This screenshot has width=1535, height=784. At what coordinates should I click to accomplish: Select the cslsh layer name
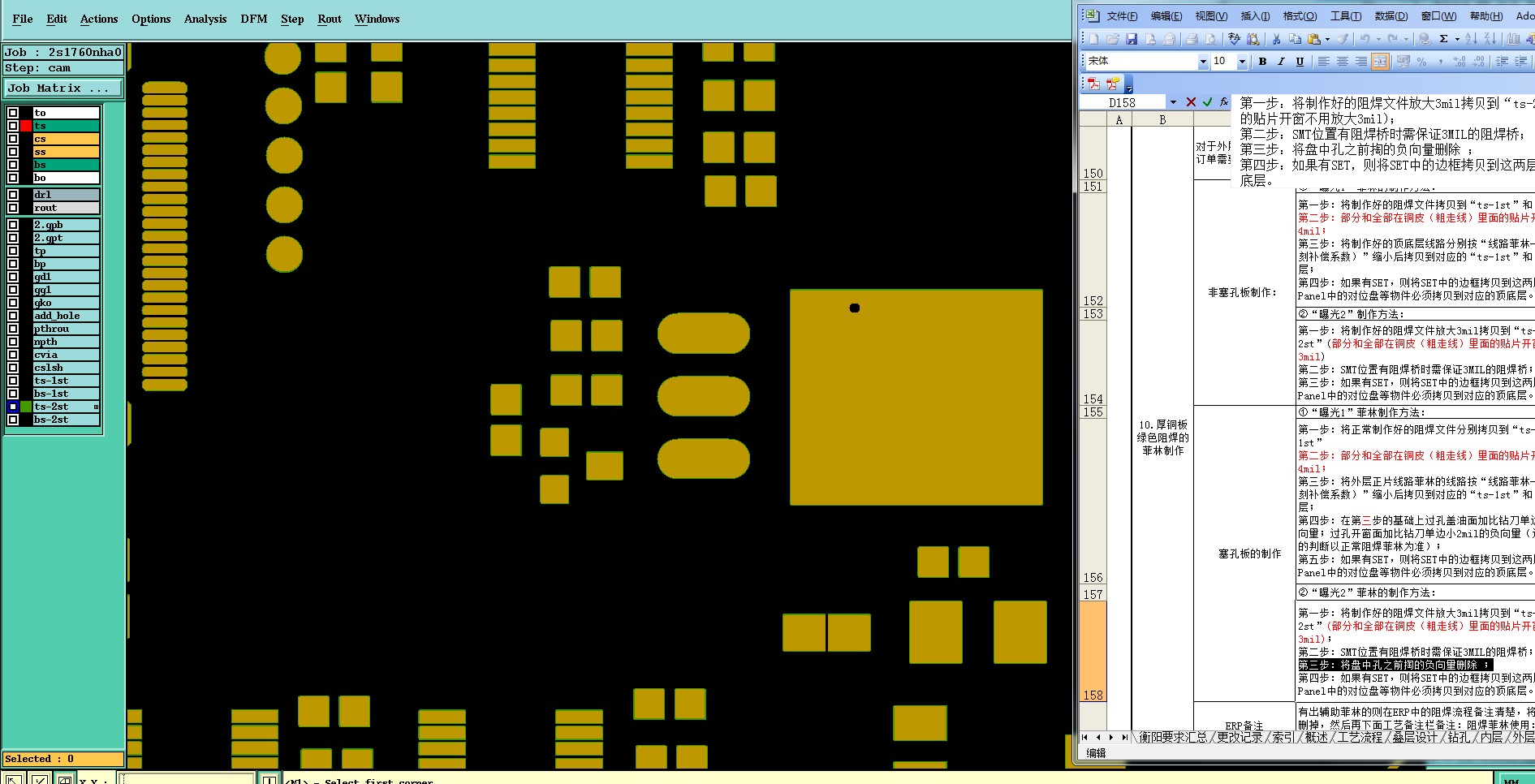point(66,368)
